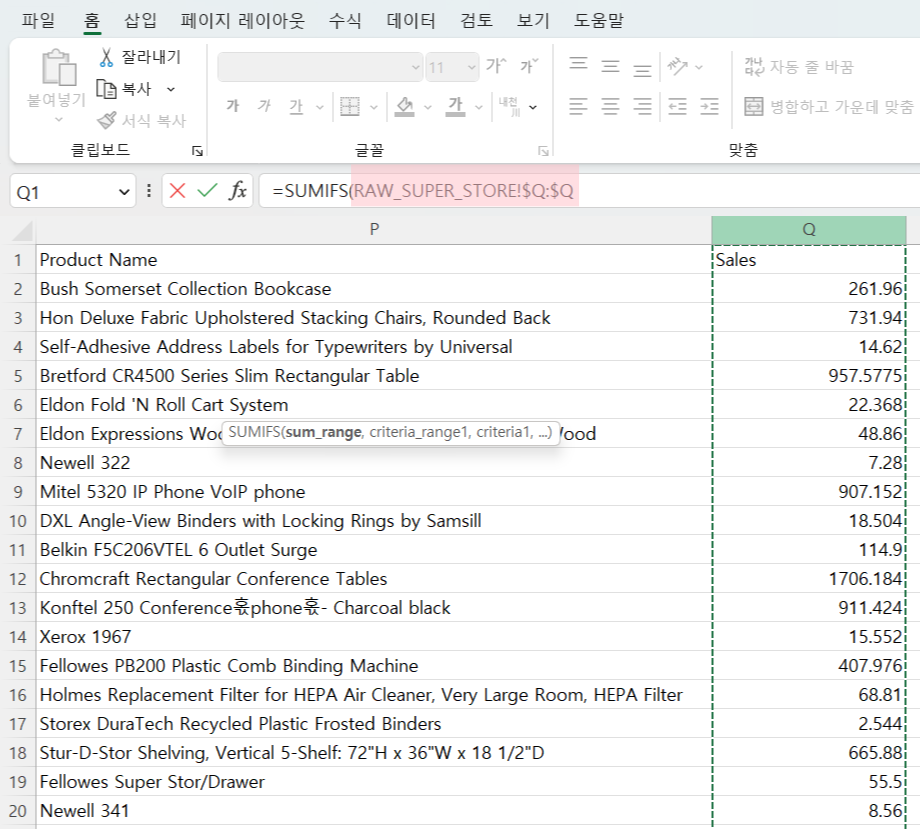Open the Name Box Q1 dropdown
Image resolution: width=920 pixels, height=829 pixels.
tap(124, 192)
